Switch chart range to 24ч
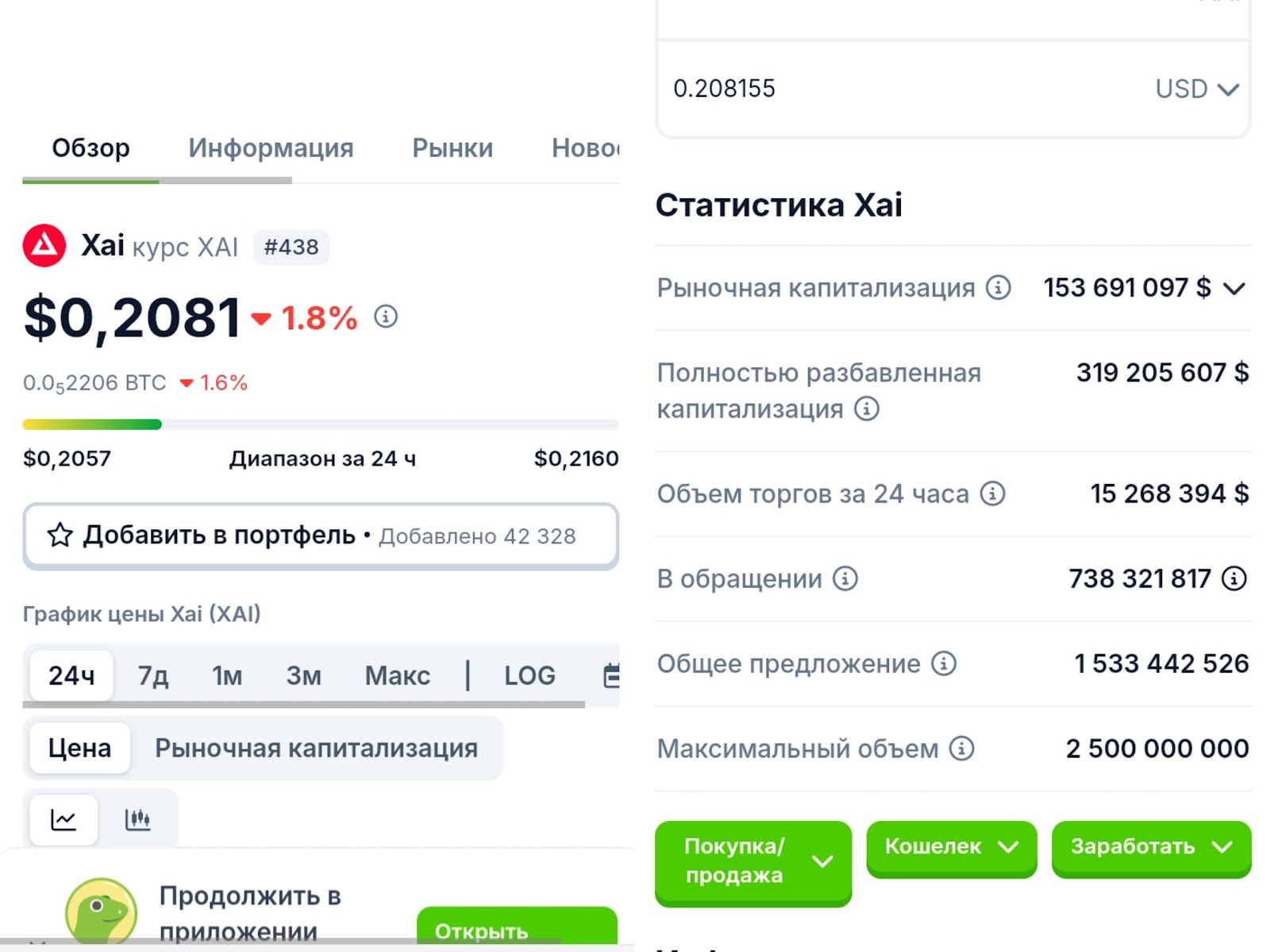This screenshot has height=952, width=1270. [x=71, y=676]
